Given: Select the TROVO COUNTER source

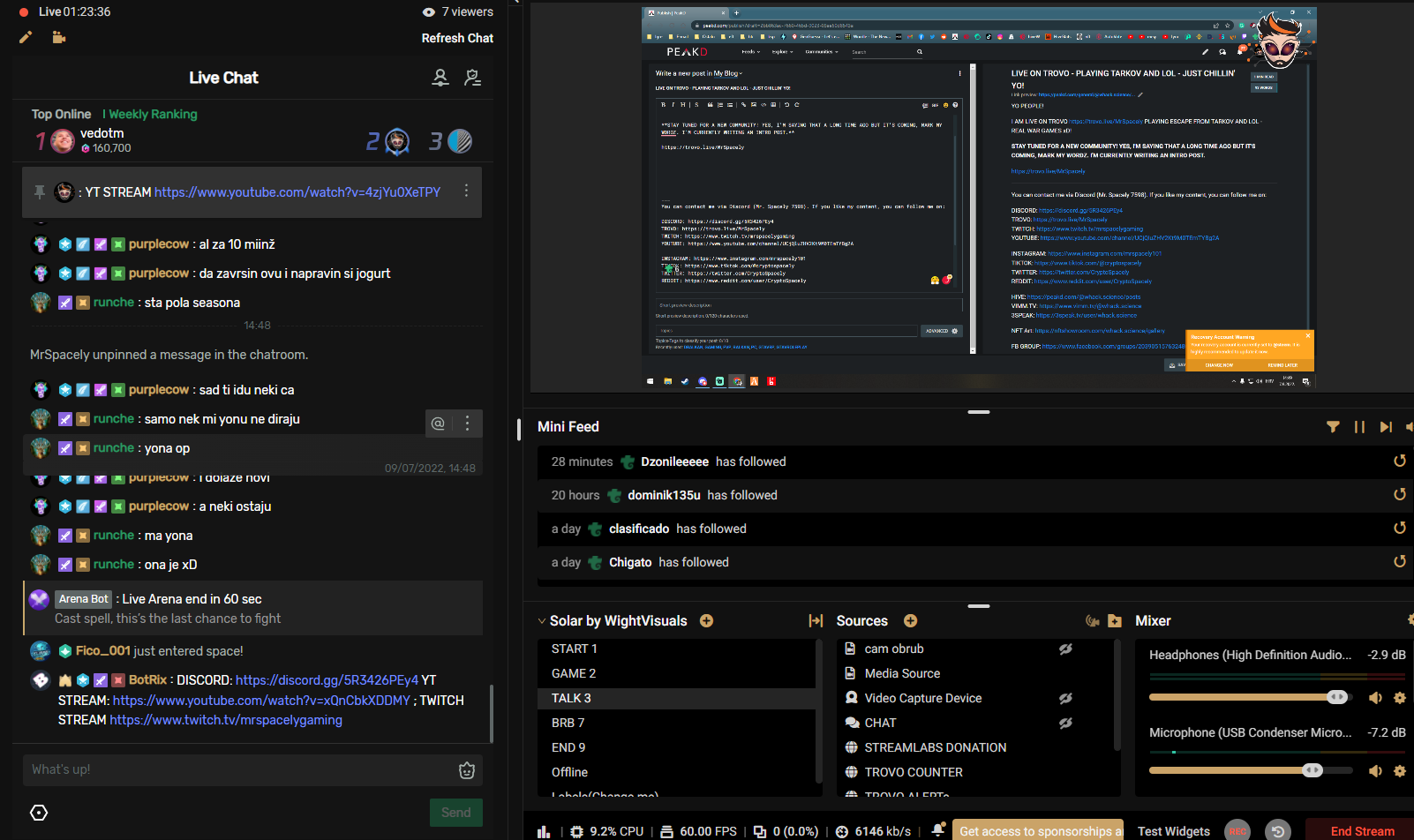Looking at the screenshot, I should click(914, 772).
